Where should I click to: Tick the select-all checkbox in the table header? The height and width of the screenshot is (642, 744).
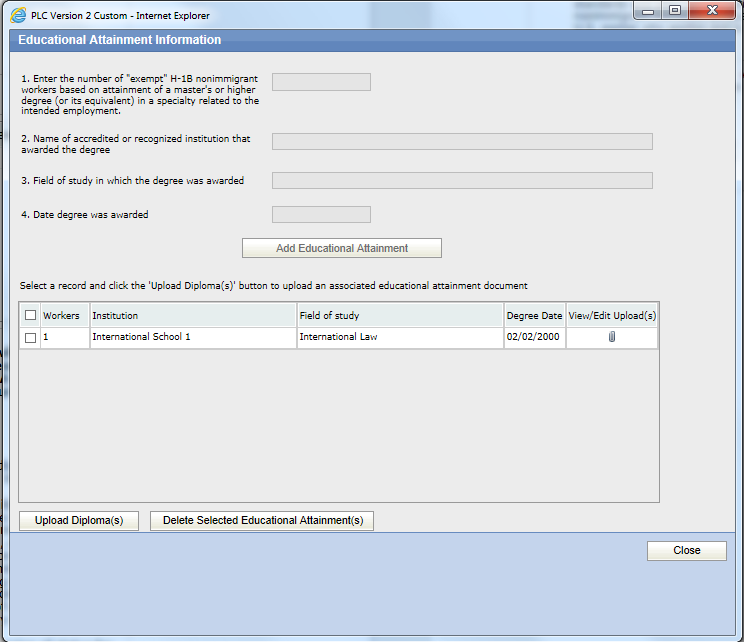pyautogui.click(x=30, y=315)
